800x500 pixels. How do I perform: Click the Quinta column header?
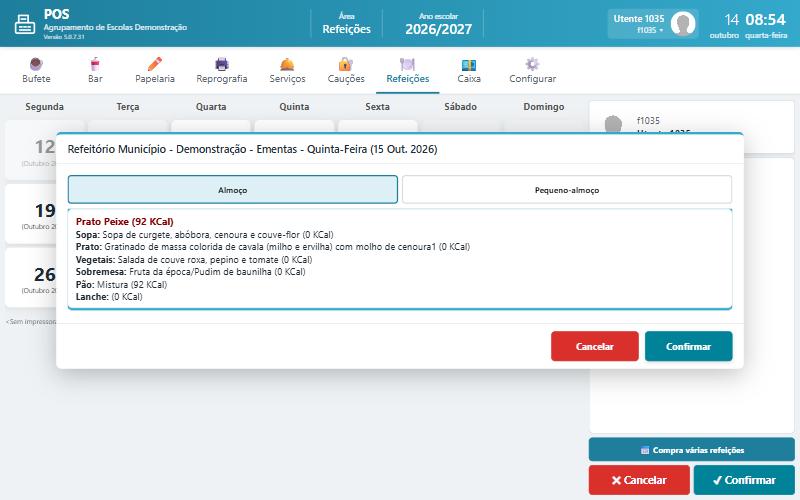[294, 107]
